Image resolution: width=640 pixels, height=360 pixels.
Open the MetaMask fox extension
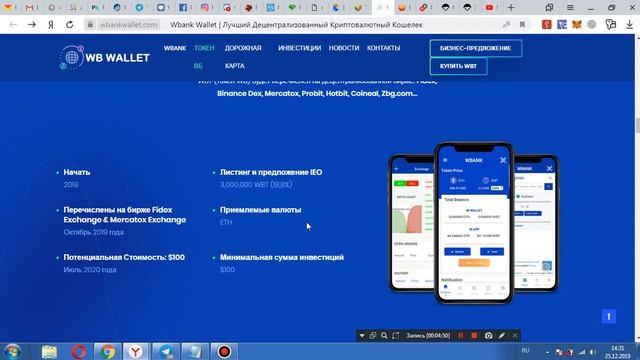coord(577,24)
